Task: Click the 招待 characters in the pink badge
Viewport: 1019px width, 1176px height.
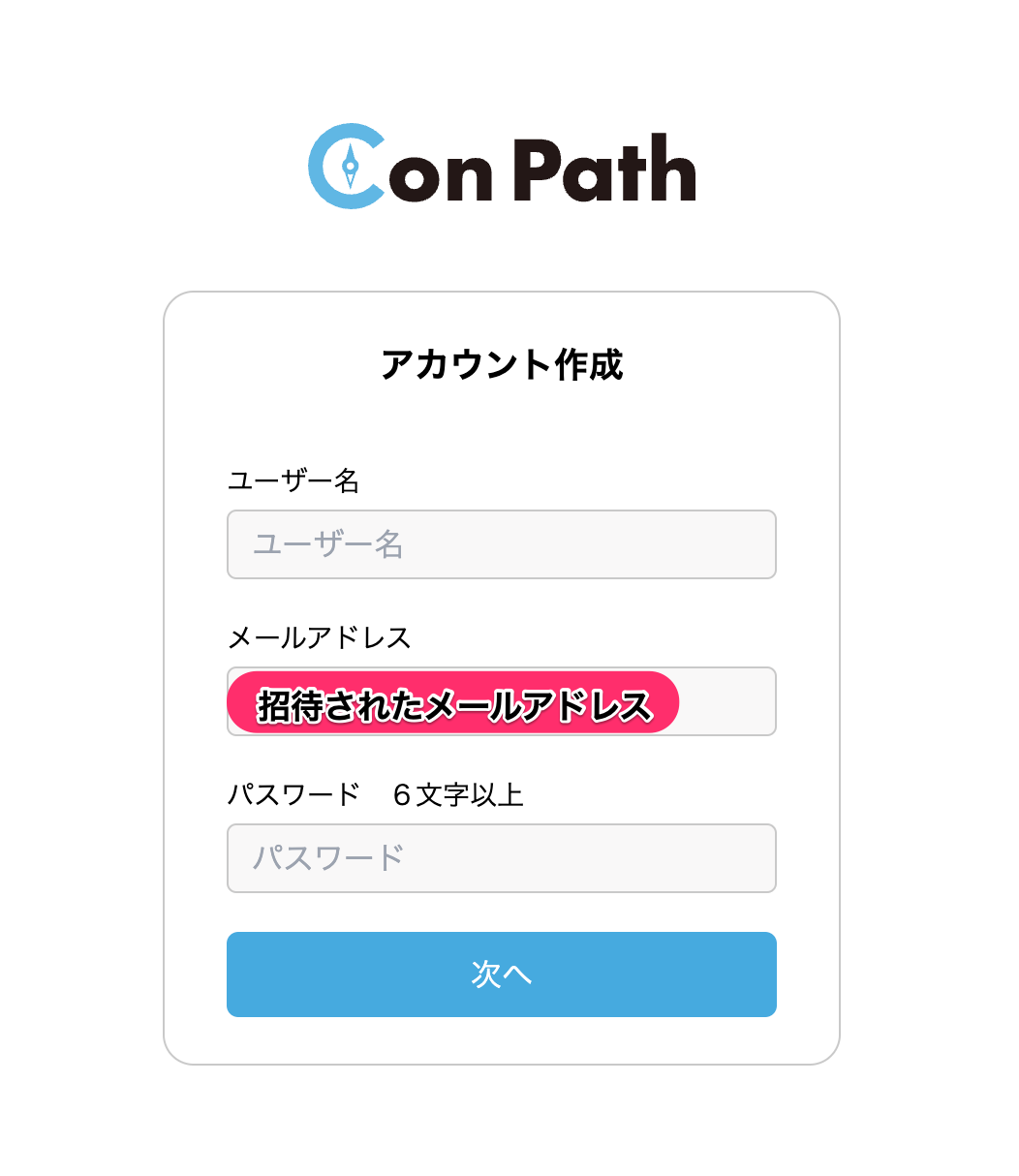Action: (290, 705)
